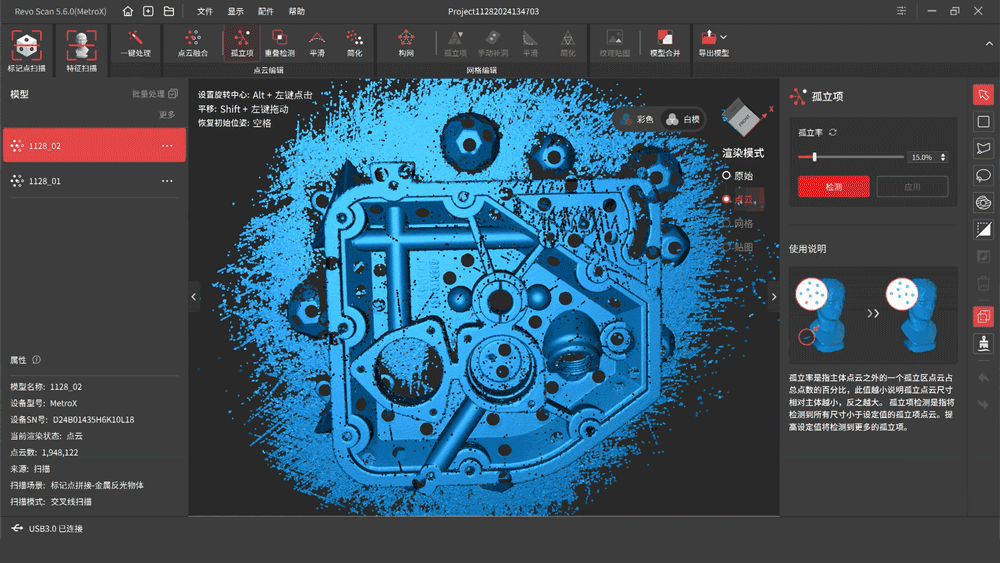Select the 构网 meshing tool
The height and width of the screenshot is (563, 1000).
coord(405,44)
